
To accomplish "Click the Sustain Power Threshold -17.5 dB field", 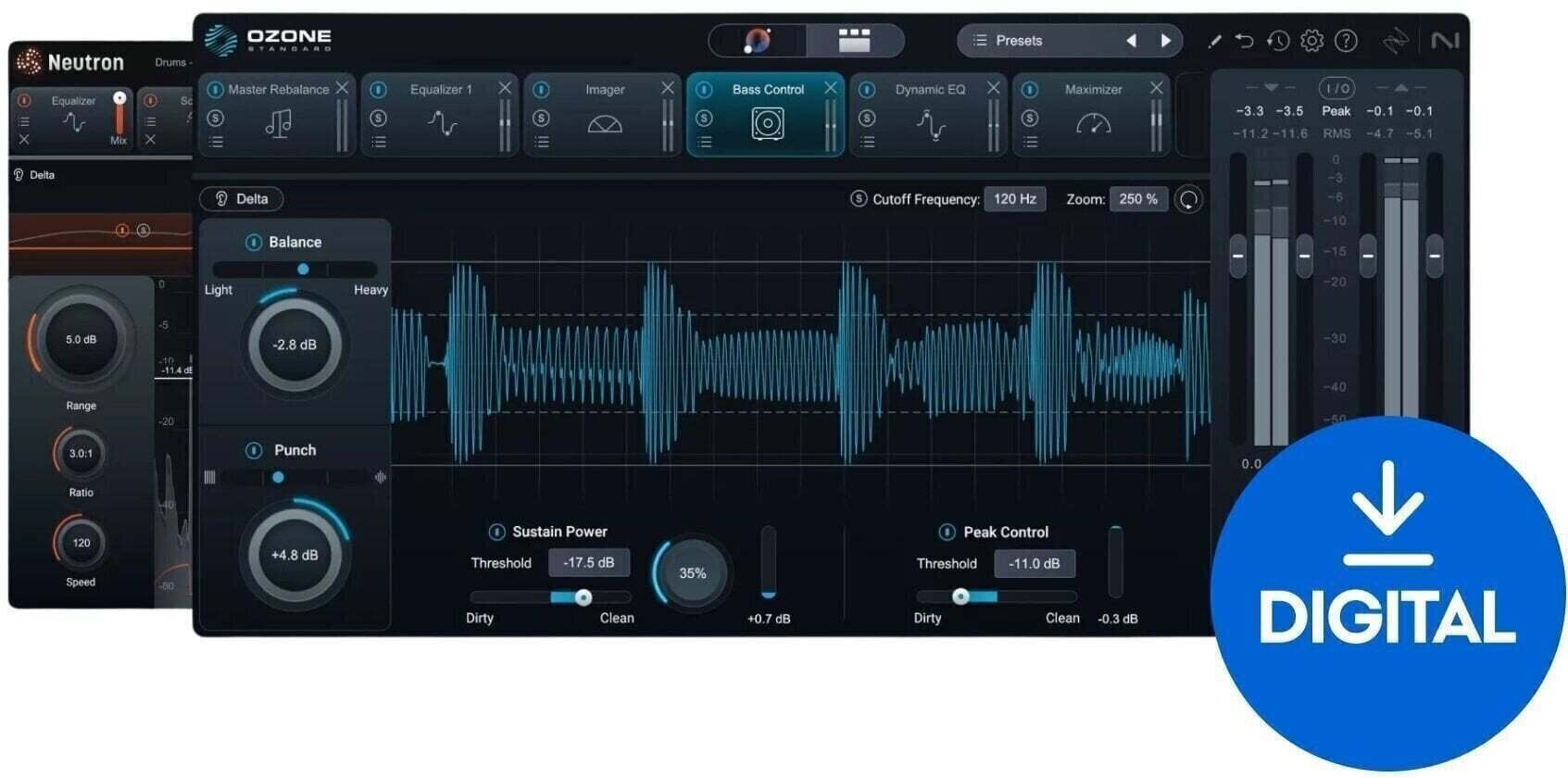I will (589, 562).
